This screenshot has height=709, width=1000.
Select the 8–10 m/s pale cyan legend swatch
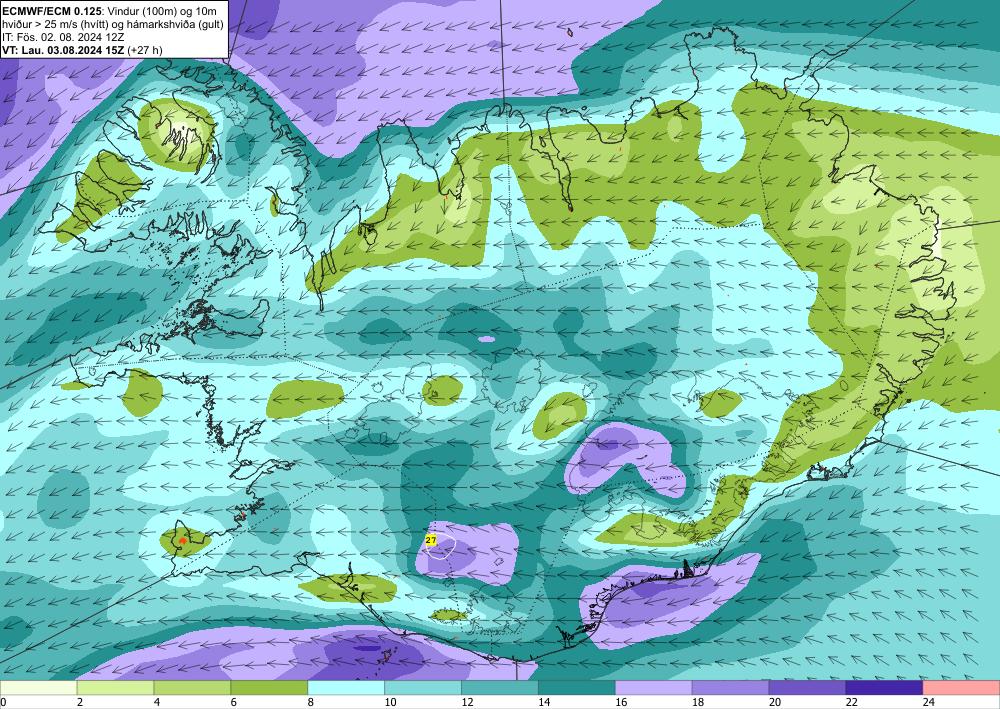(x=346, y=688)
